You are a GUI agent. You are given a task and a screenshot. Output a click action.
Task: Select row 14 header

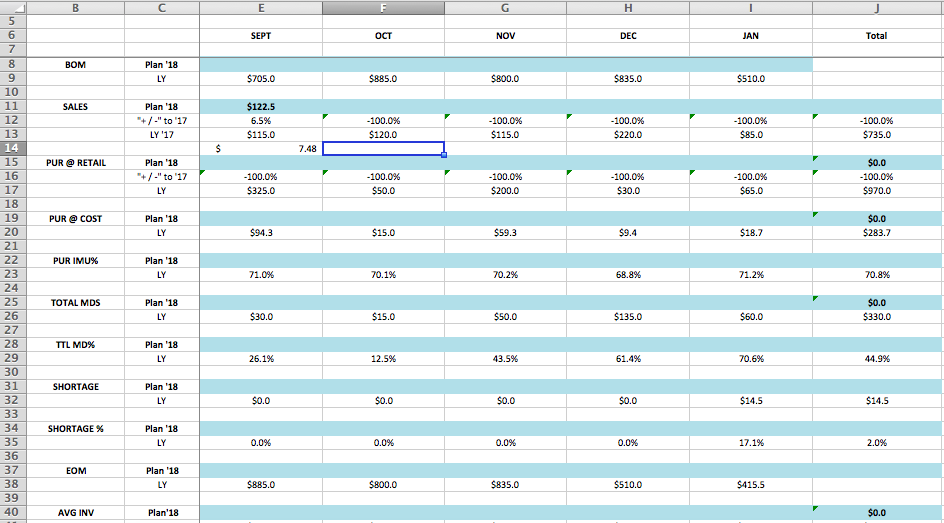(13, 148)
